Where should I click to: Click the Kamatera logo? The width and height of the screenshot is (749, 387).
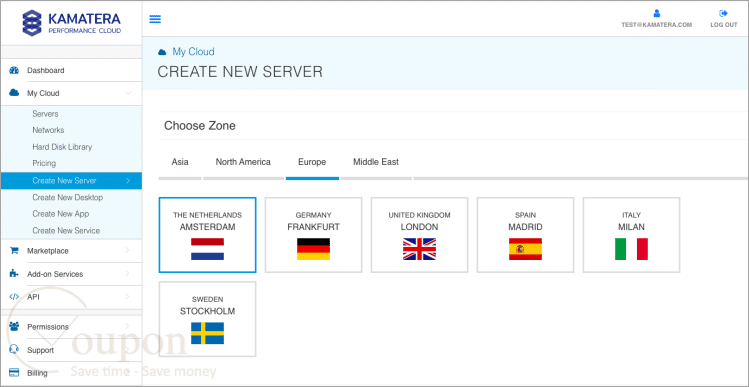point(72,23)
